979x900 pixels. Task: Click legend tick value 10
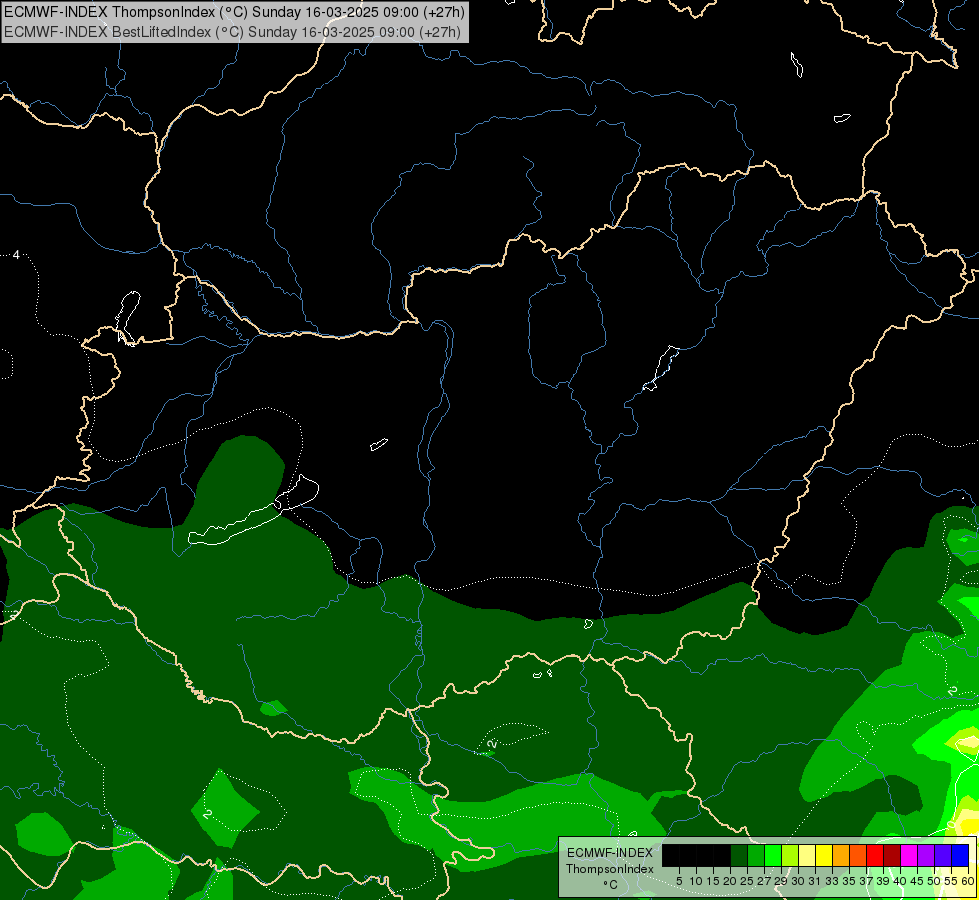point(696,881)
